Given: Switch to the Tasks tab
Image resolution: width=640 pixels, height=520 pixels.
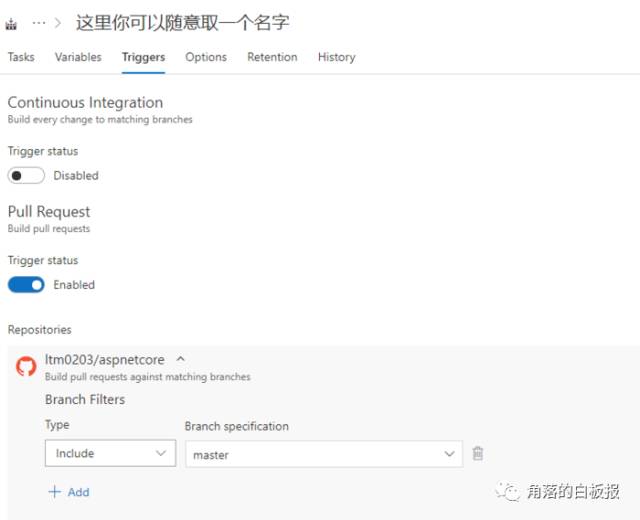Looking at the screenshot, I should click(x=21, y=57).
